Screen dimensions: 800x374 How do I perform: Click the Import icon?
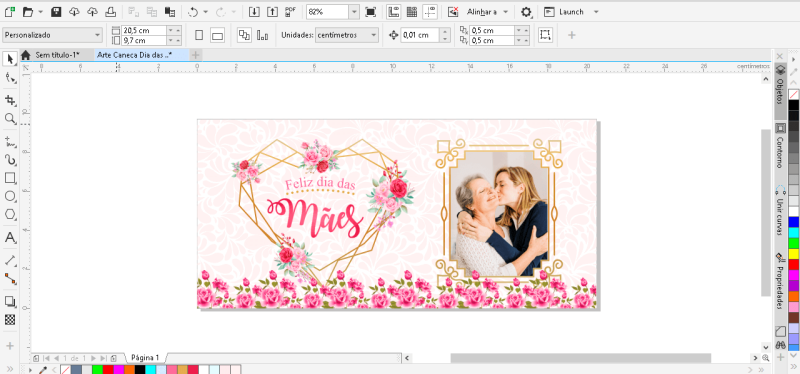coord(254,12)
